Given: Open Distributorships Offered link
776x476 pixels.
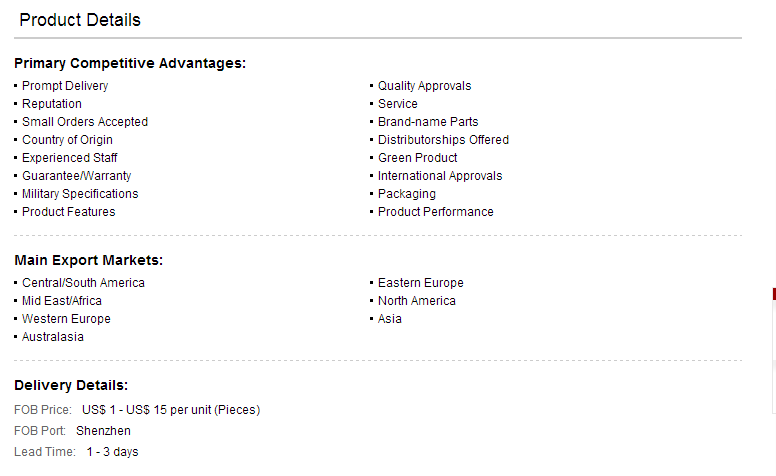Looking at the screenshot, I should point(443,140).
